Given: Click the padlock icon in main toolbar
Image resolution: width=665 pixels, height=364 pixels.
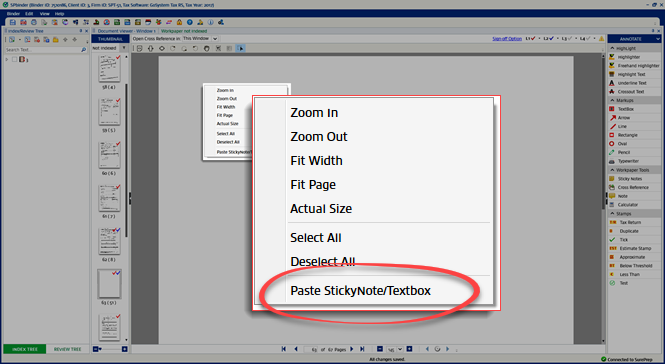Looking at the screenshot, I should [x=179, y=22].
